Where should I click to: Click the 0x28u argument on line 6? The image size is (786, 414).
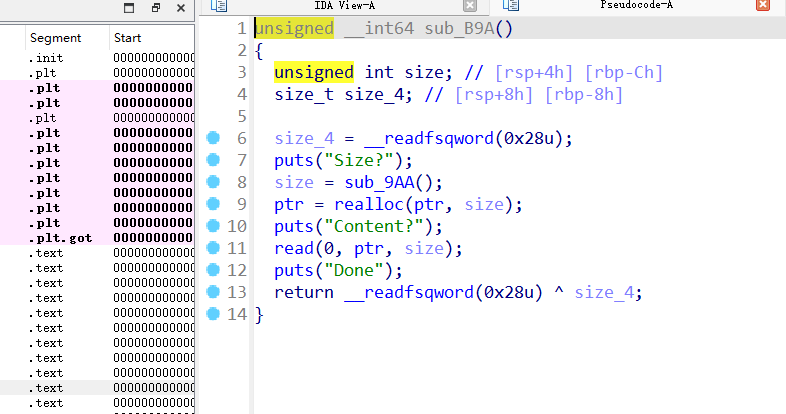pos(529,138)
